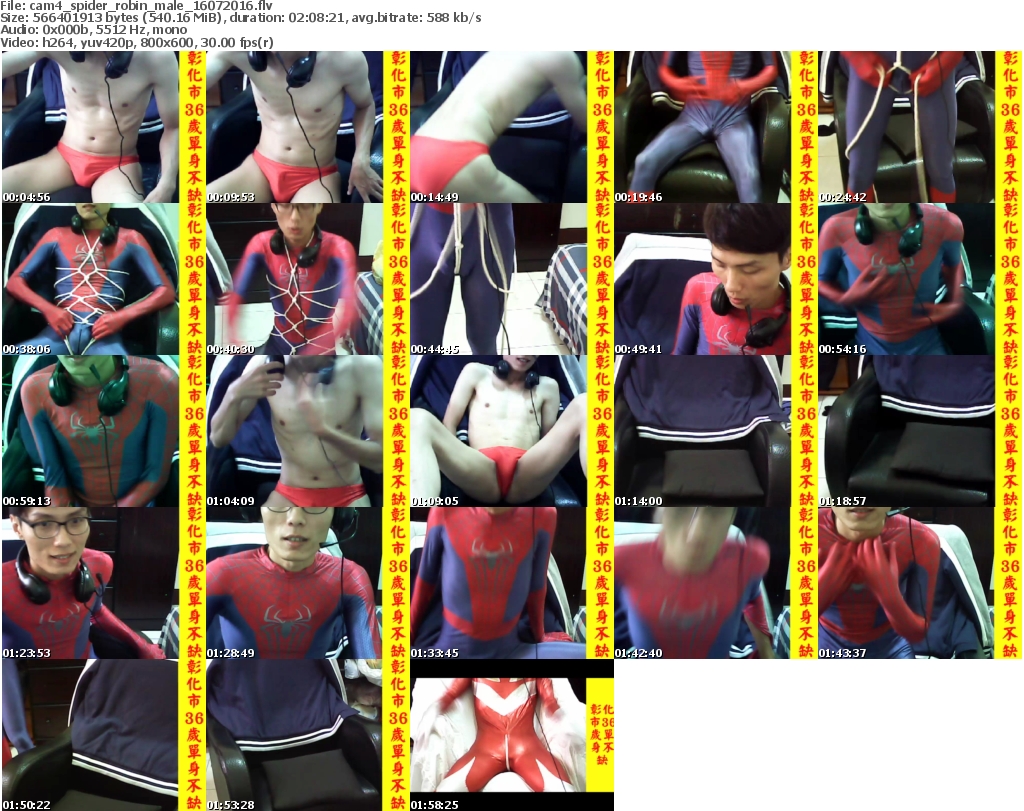Open the blurred frame at 01:42:40

716,583
